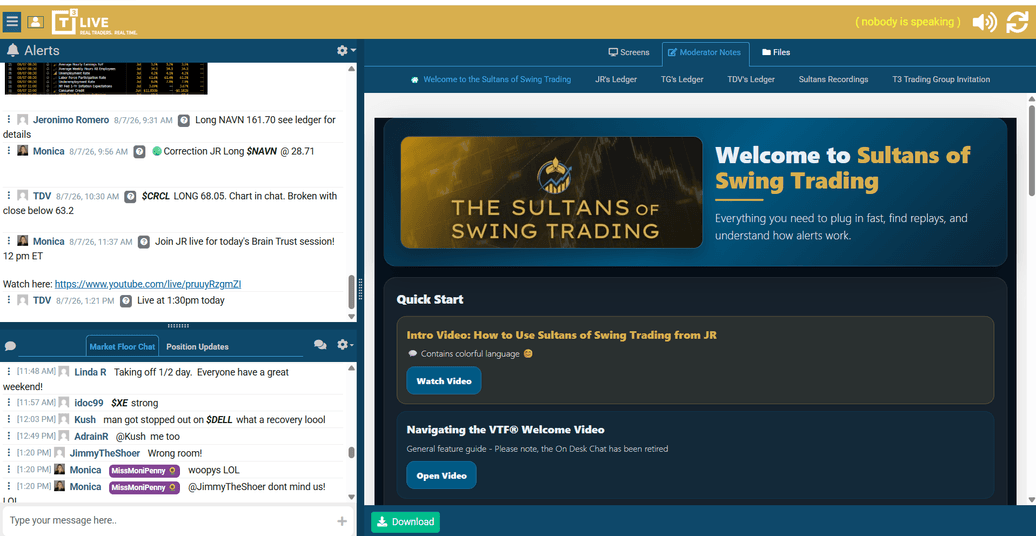Click the Alerts bell icon
This screenshot has width=1036, height=536.
tap(13, 51)
